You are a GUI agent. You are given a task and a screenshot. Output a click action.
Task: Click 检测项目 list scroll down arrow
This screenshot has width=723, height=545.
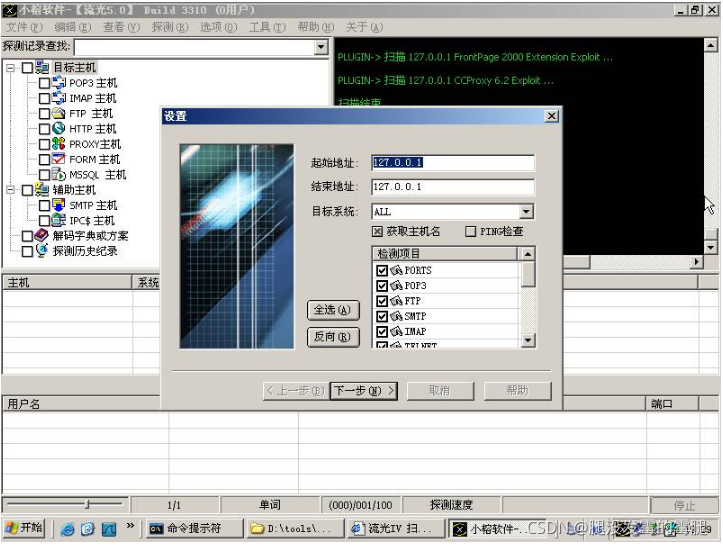pyautogui.click(x=527, y=340)
